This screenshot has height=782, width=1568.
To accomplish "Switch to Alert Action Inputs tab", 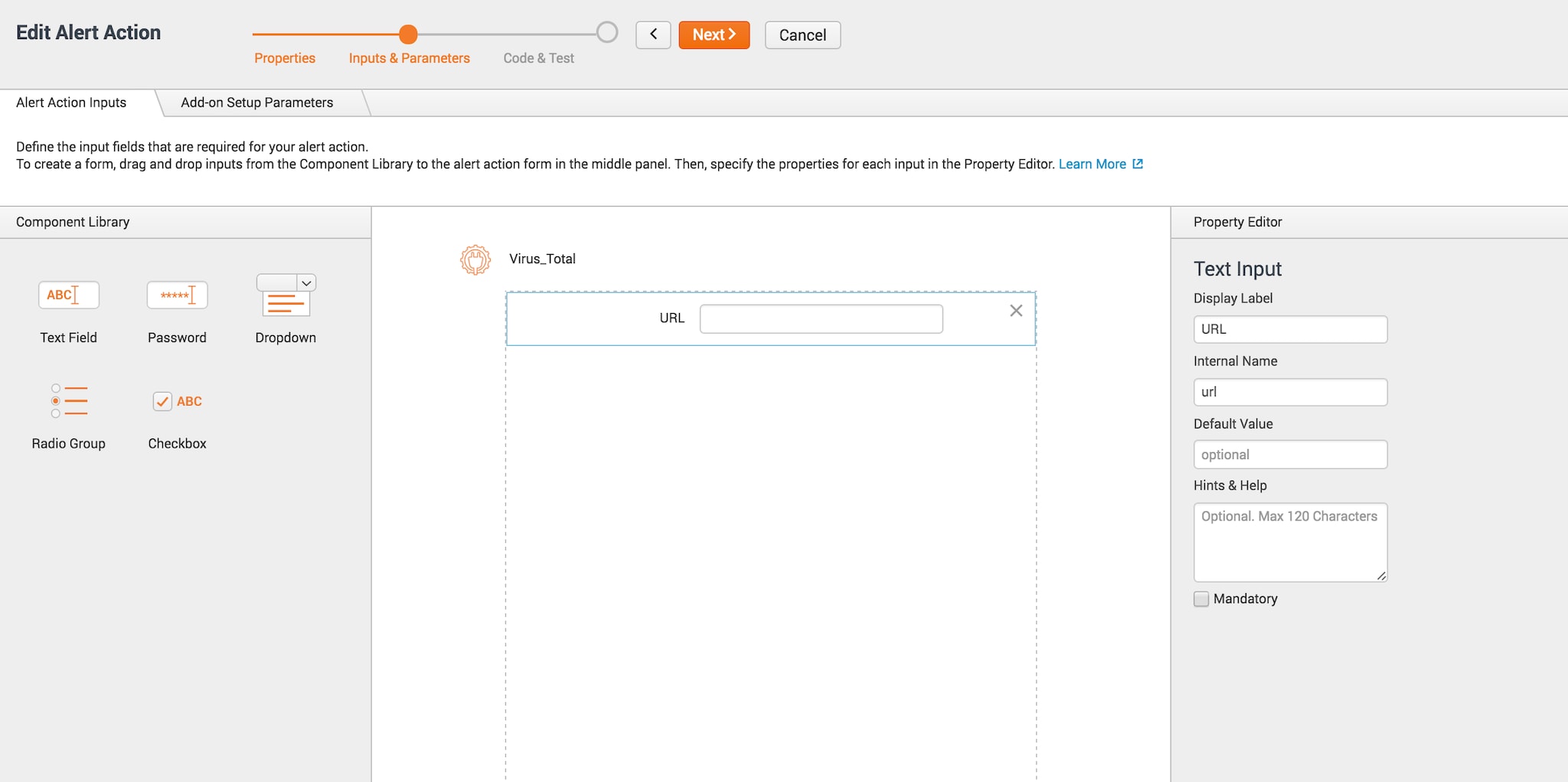I will [x=71, y=103].
